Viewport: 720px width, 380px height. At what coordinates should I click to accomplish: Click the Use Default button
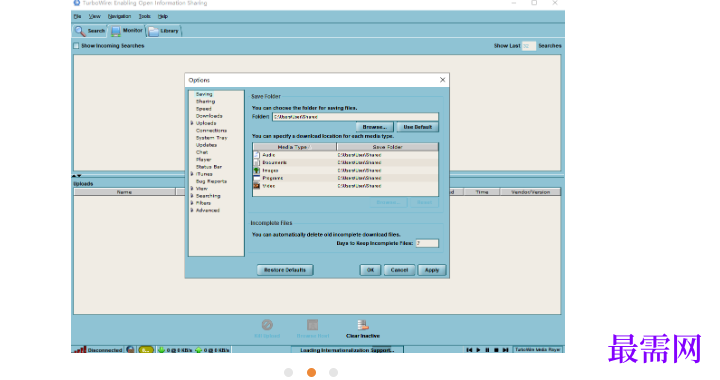[417, 127]
